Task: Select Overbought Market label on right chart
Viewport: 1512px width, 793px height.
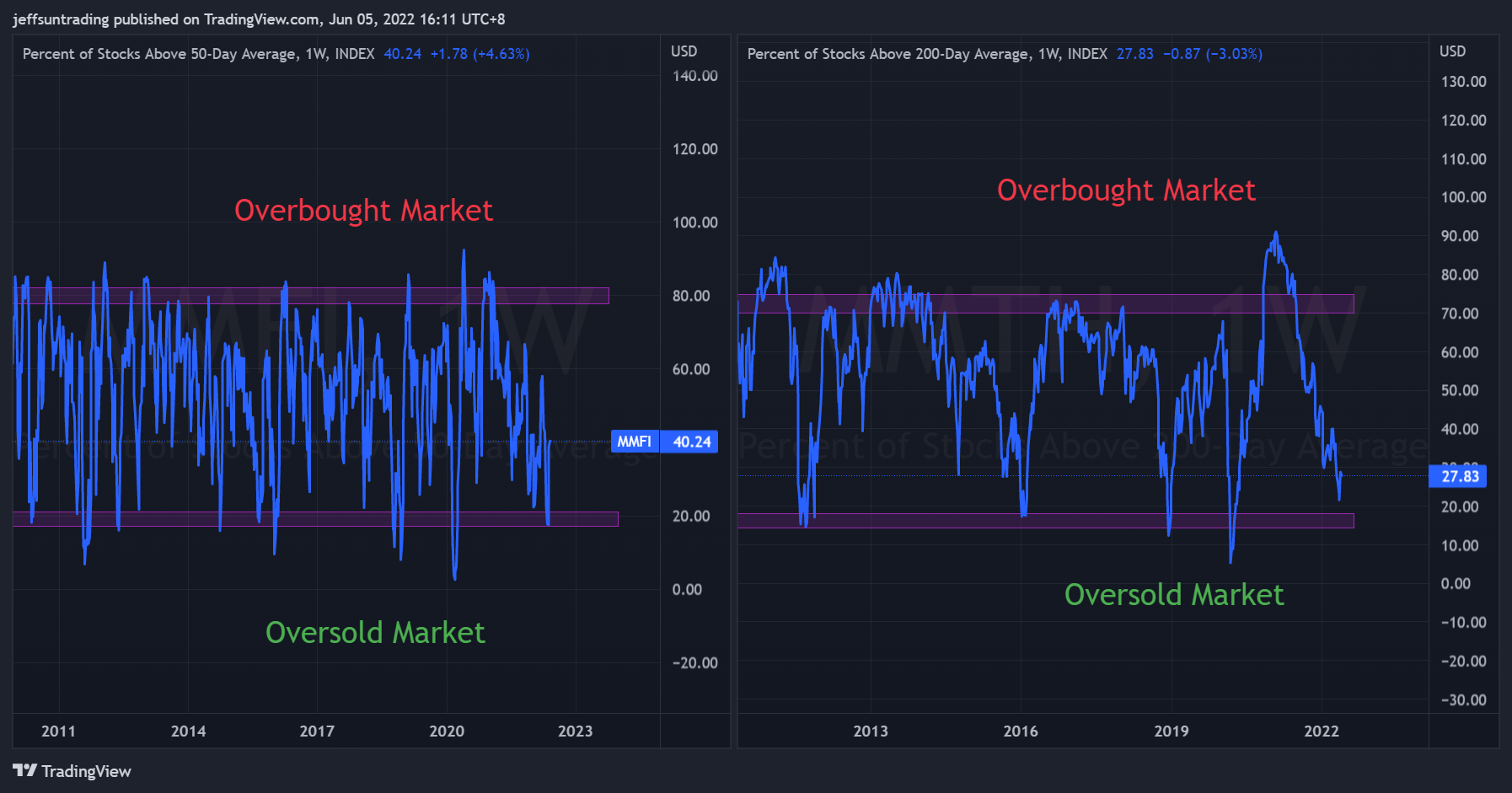Action: click(x=1126, y=190)
